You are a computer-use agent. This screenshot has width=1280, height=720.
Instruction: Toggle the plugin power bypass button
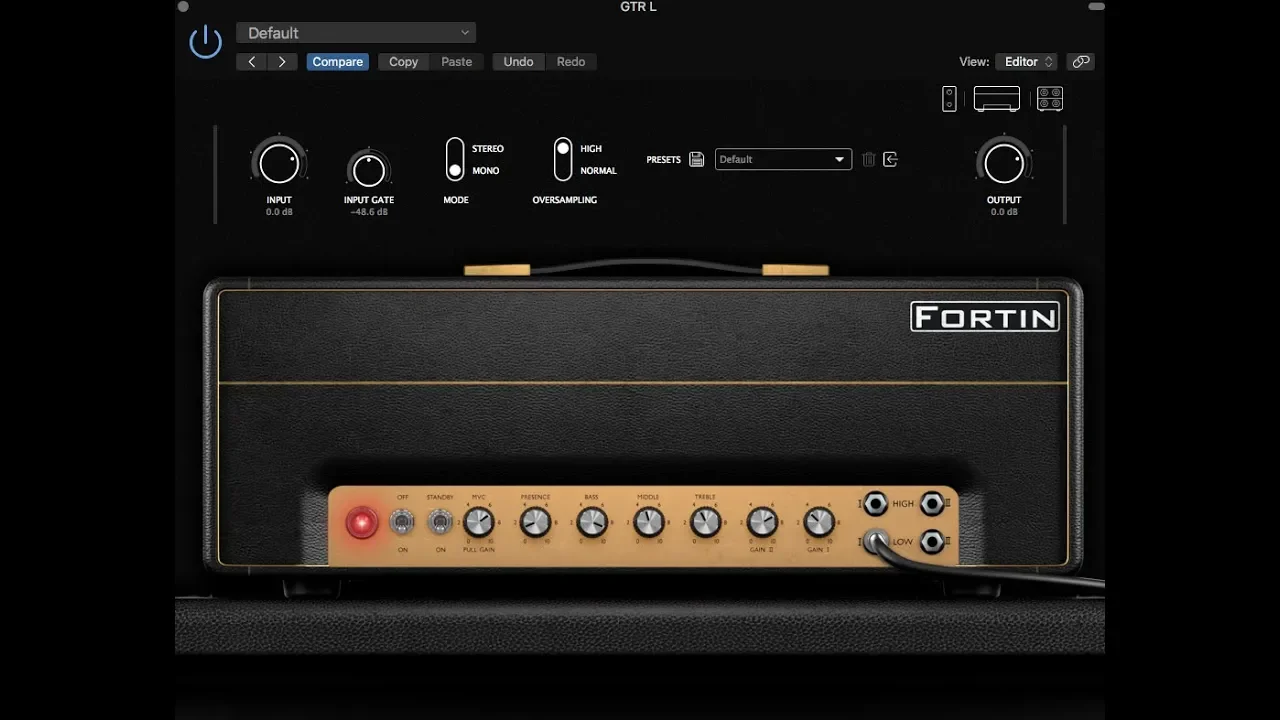coord(205,42)
